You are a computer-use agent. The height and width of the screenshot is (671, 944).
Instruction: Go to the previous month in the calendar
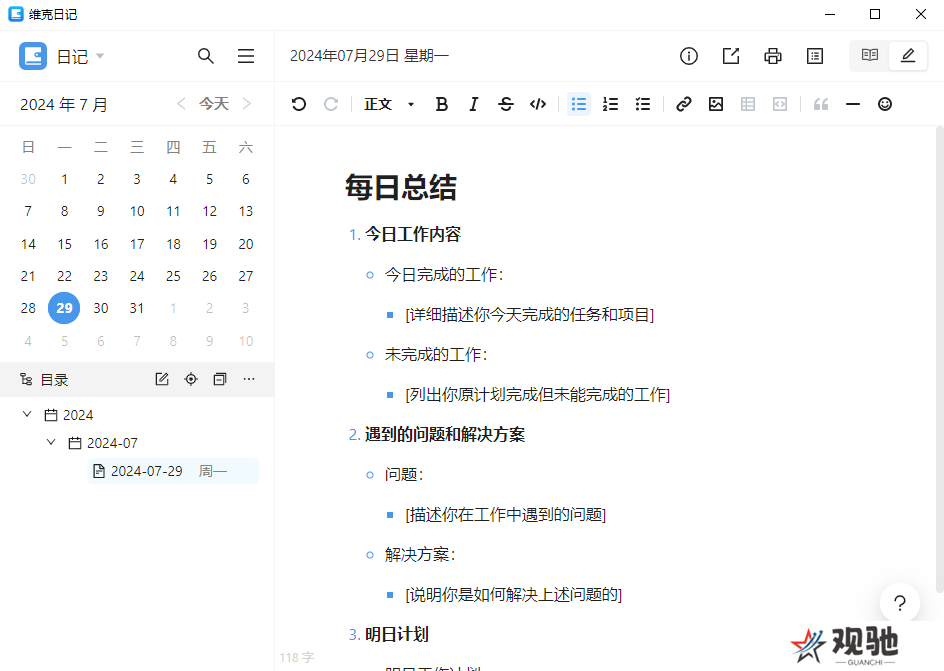181,104
